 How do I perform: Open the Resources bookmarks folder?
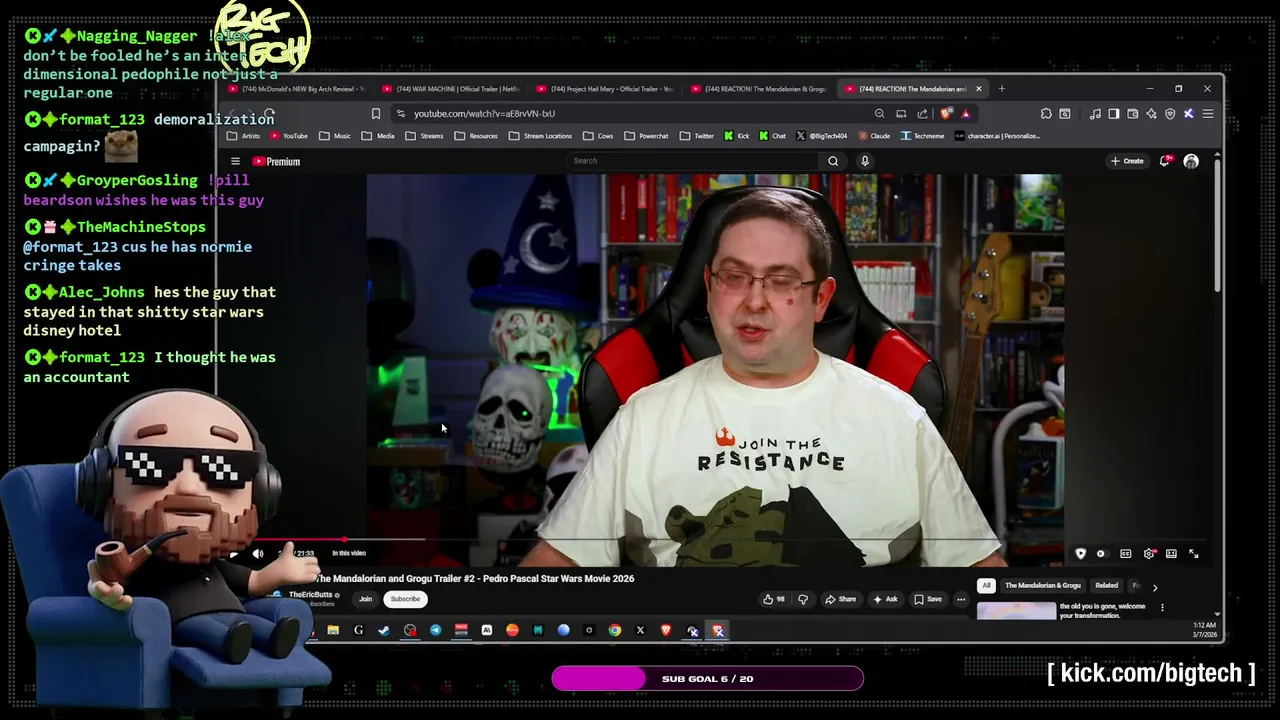475,136
